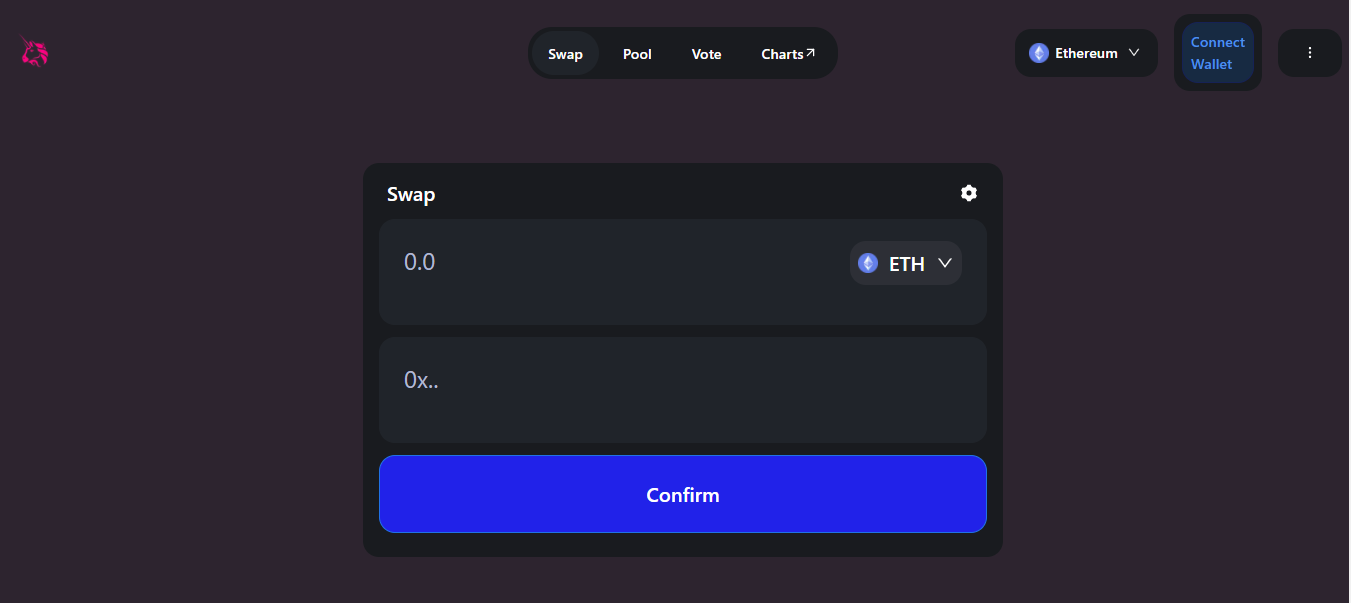Viewport: 1351px width, 603px height.
Task: Go to the Vote tab
Action: click(706, 54)
